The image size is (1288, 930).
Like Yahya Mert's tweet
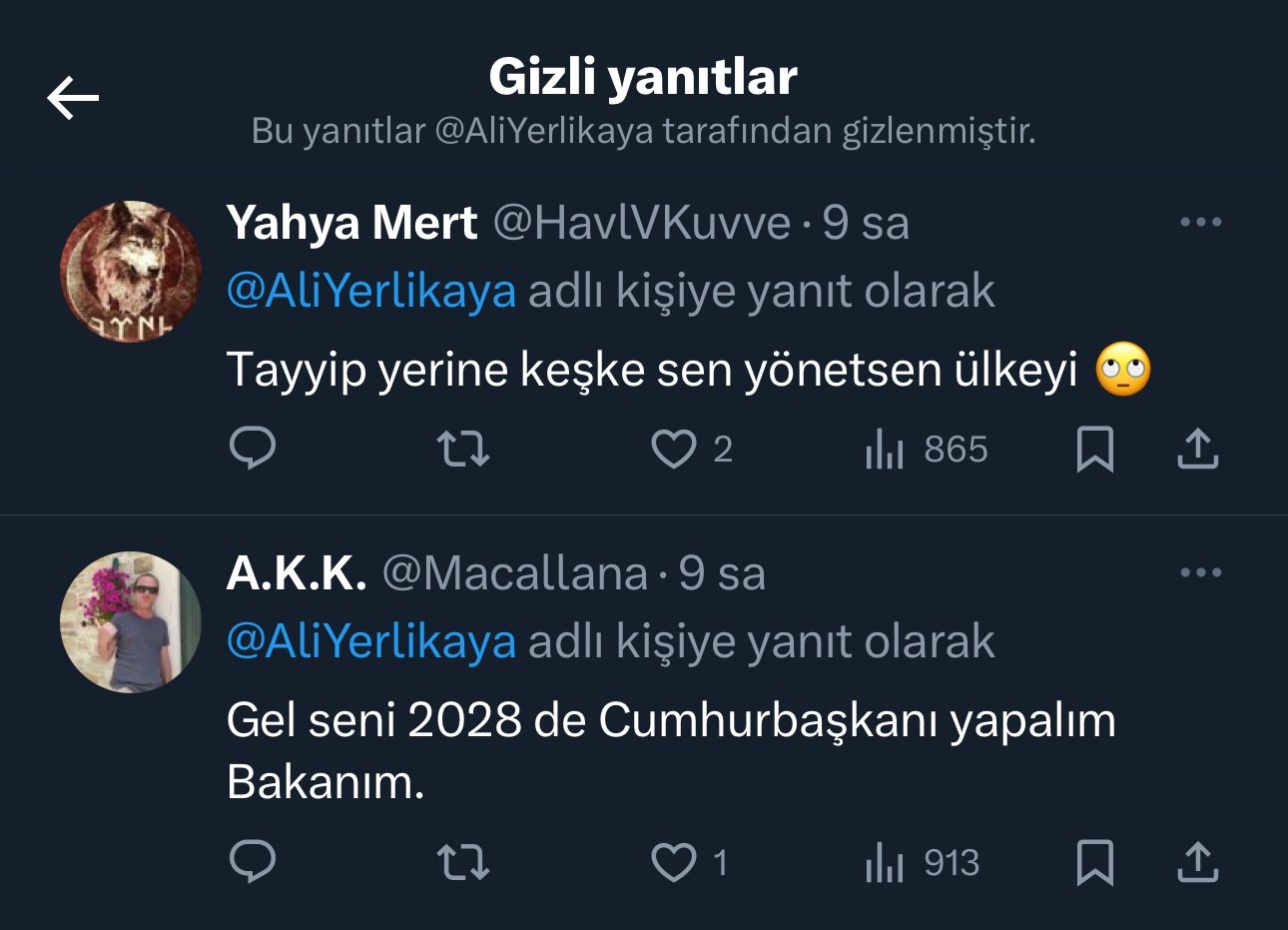click(x=674, y=449)
